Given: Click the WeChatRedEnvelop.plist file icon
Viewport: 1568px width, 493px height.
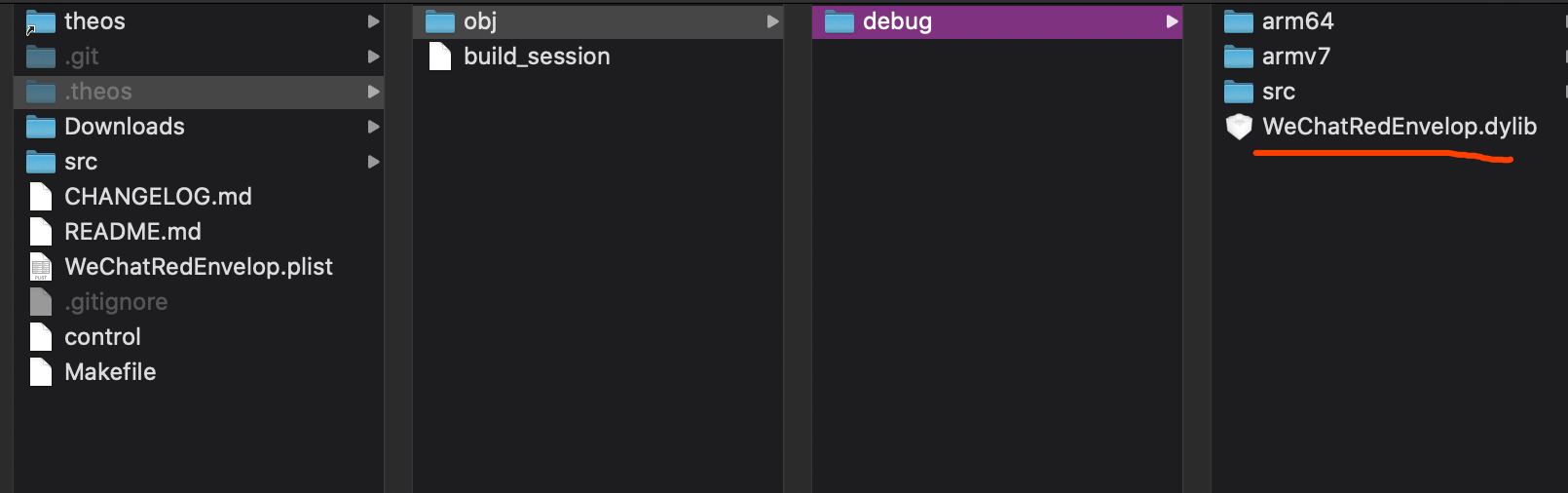Looking at the screenshot, I should coord(40,267).
